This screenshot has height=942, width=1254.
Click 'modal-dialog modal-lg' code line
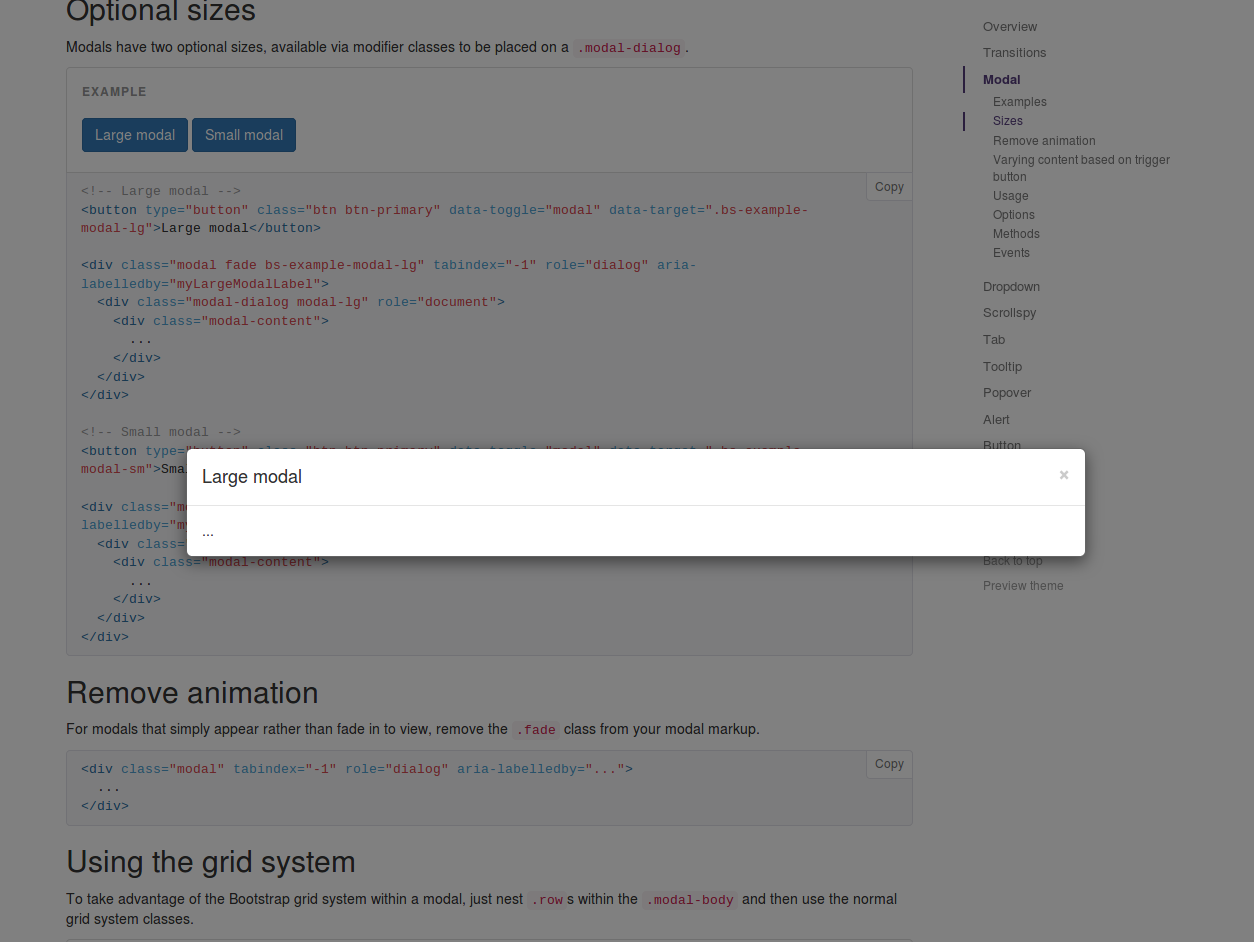301,302
